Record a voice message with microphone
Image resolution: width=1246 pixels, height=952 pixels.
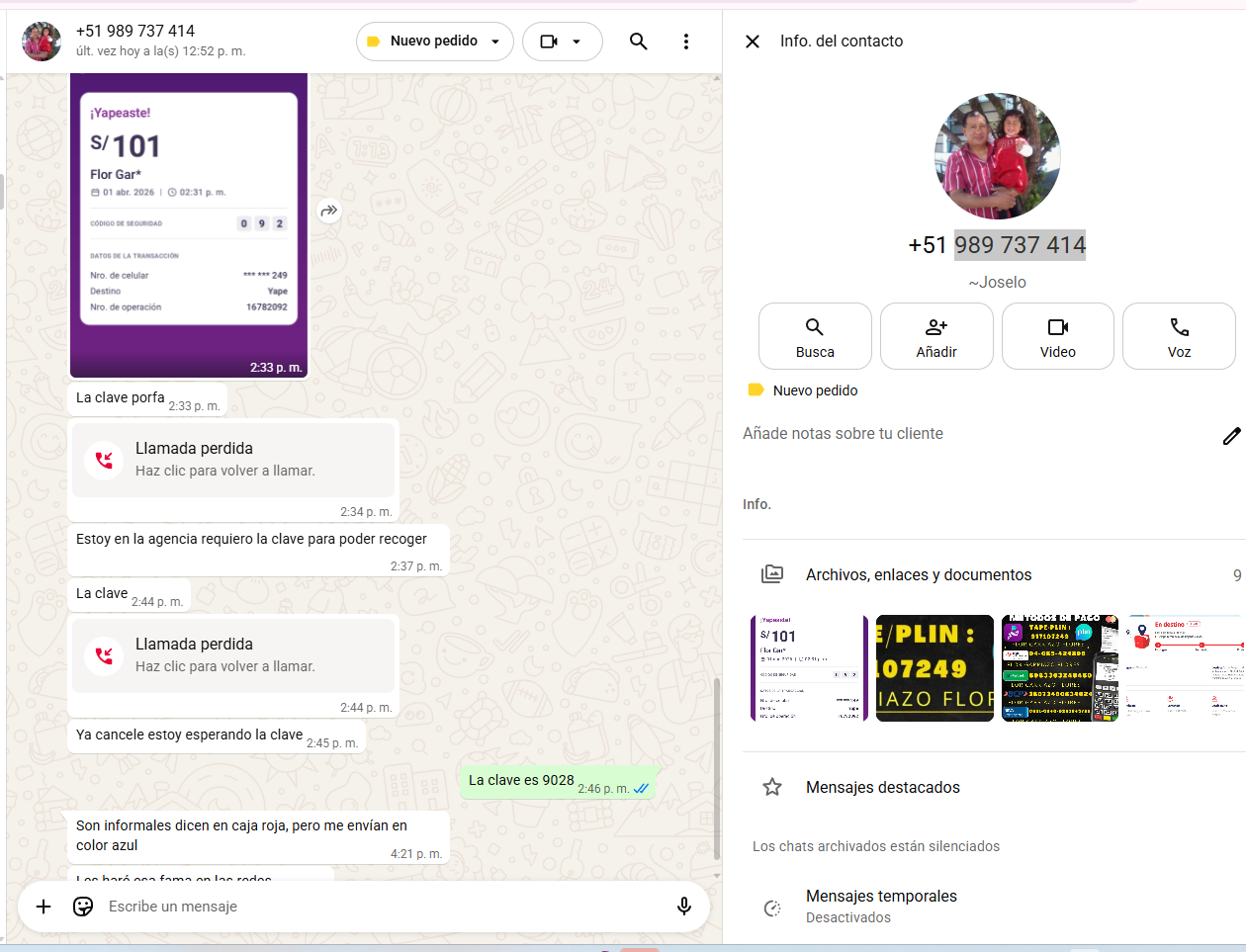(x=683, y=907)
